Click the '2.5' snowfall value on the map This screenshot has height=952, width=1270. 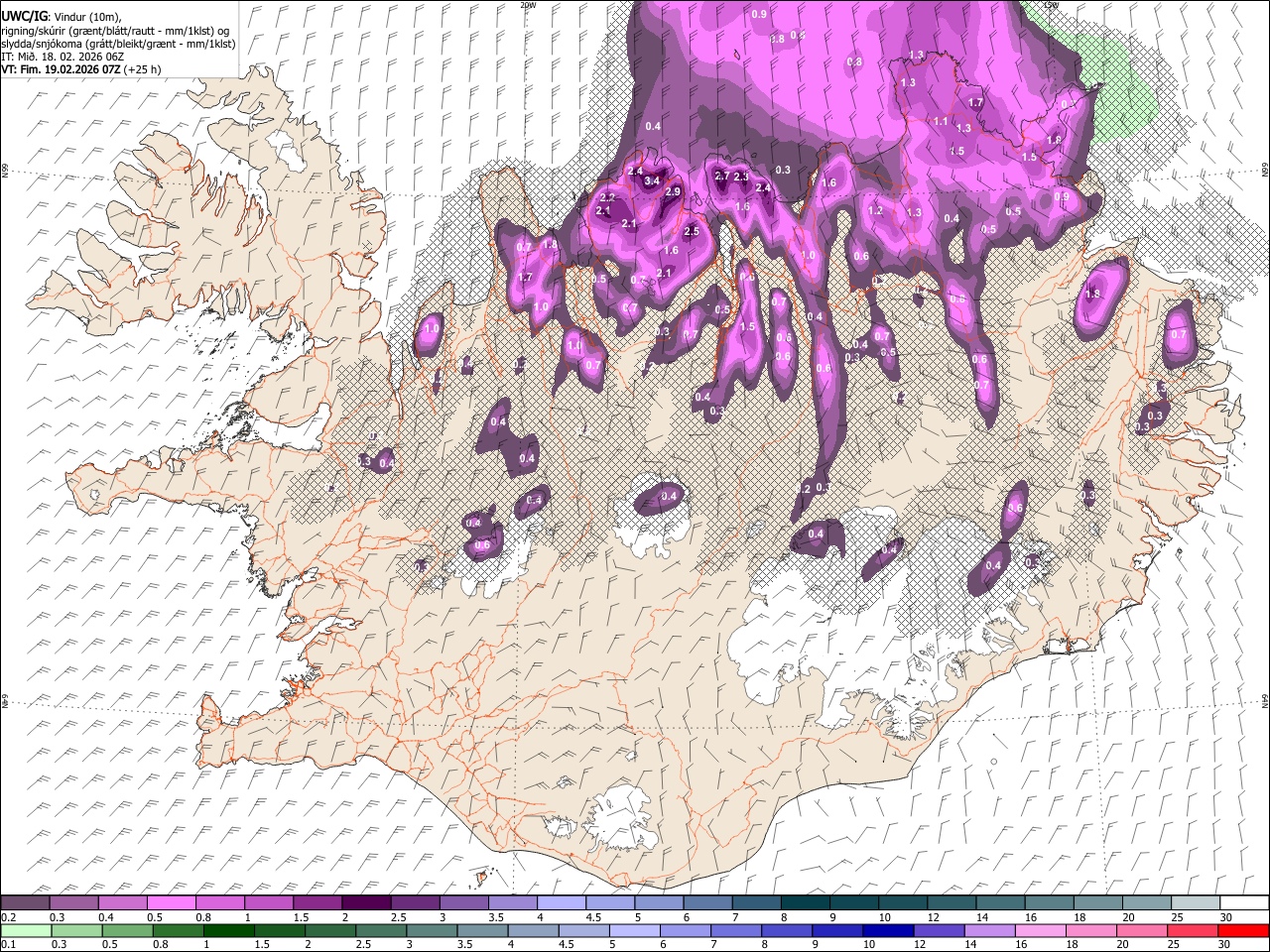tap(693, 231)
